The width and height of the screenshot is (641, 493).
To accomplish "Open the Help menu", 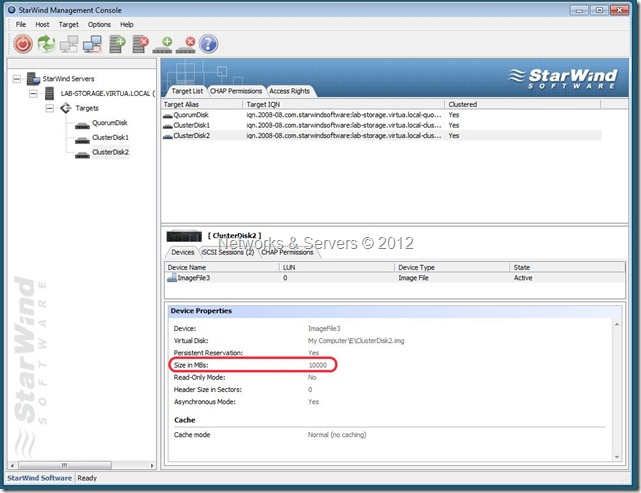I will (126, 25).
